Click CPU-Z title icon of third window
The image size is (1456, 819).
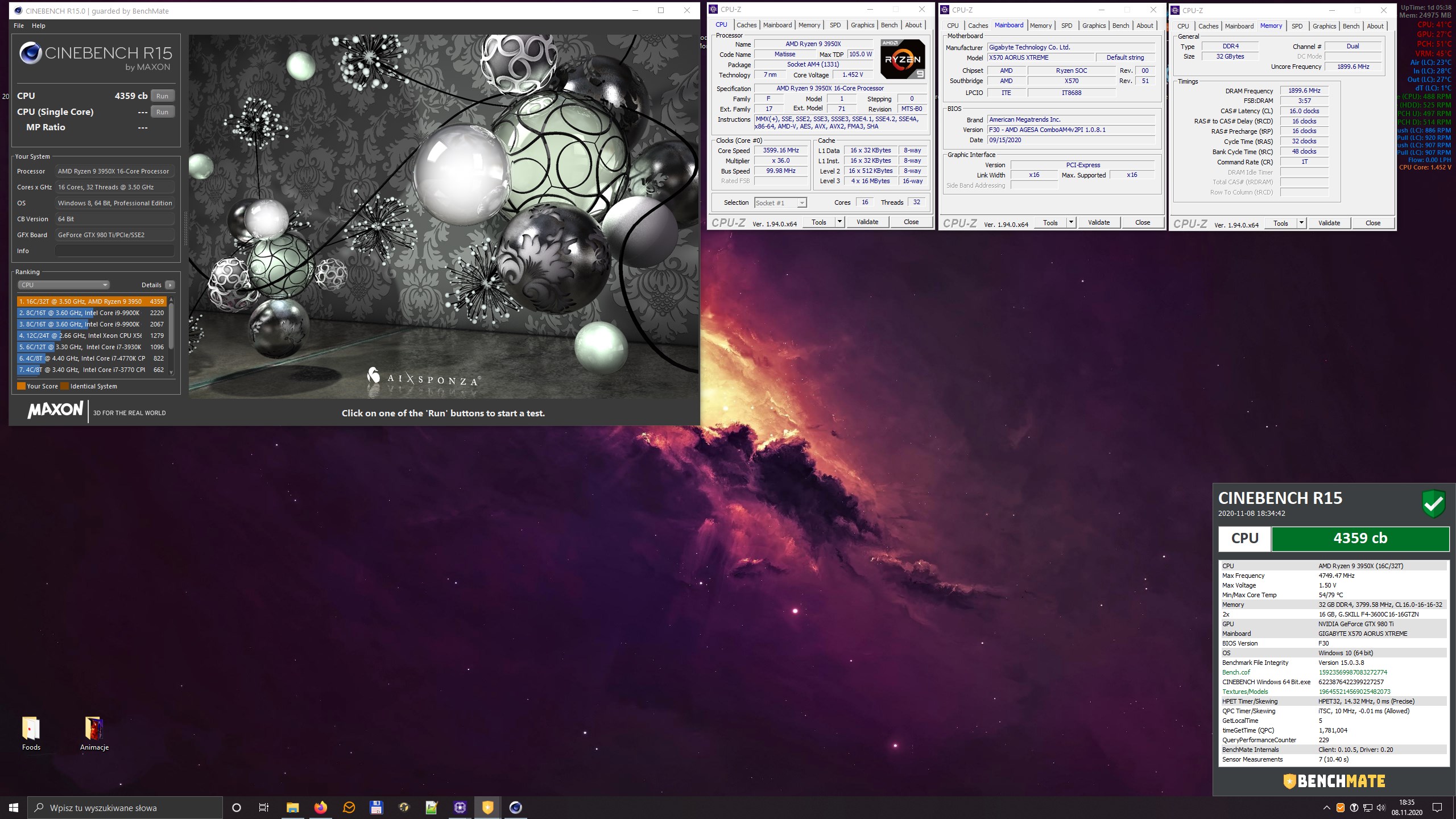tap(1175, 10)
